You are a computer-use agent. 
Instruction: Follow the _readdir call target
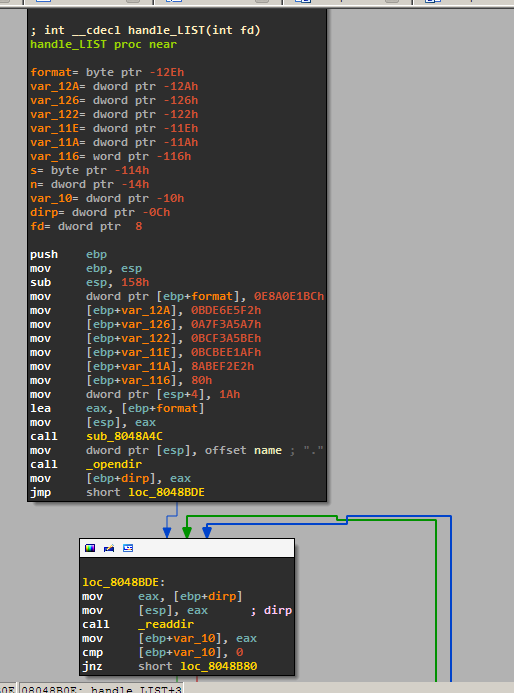pos(166,624)
